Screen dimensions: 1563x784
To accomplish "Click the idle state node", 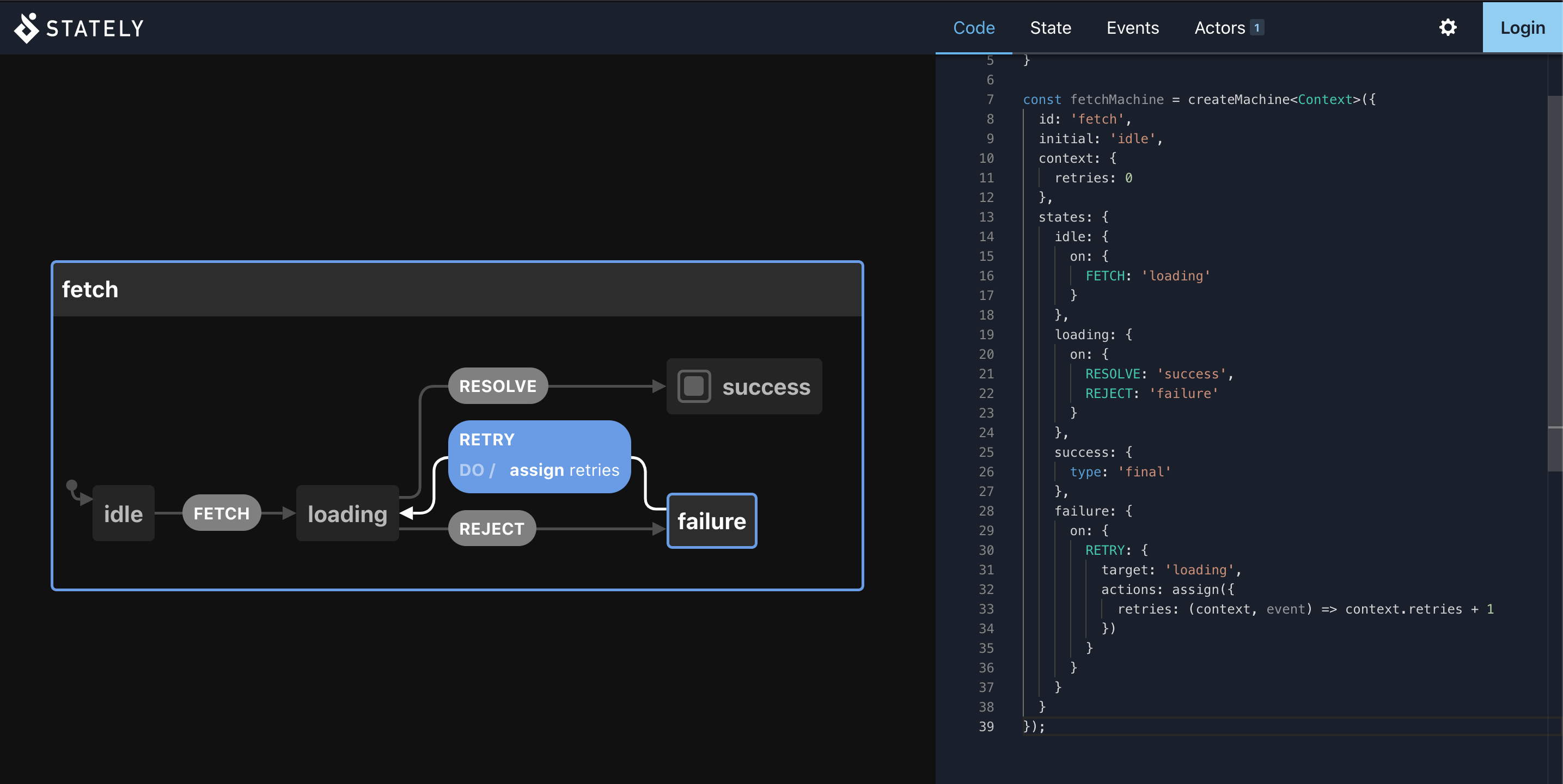I will (x=123, y=514).
